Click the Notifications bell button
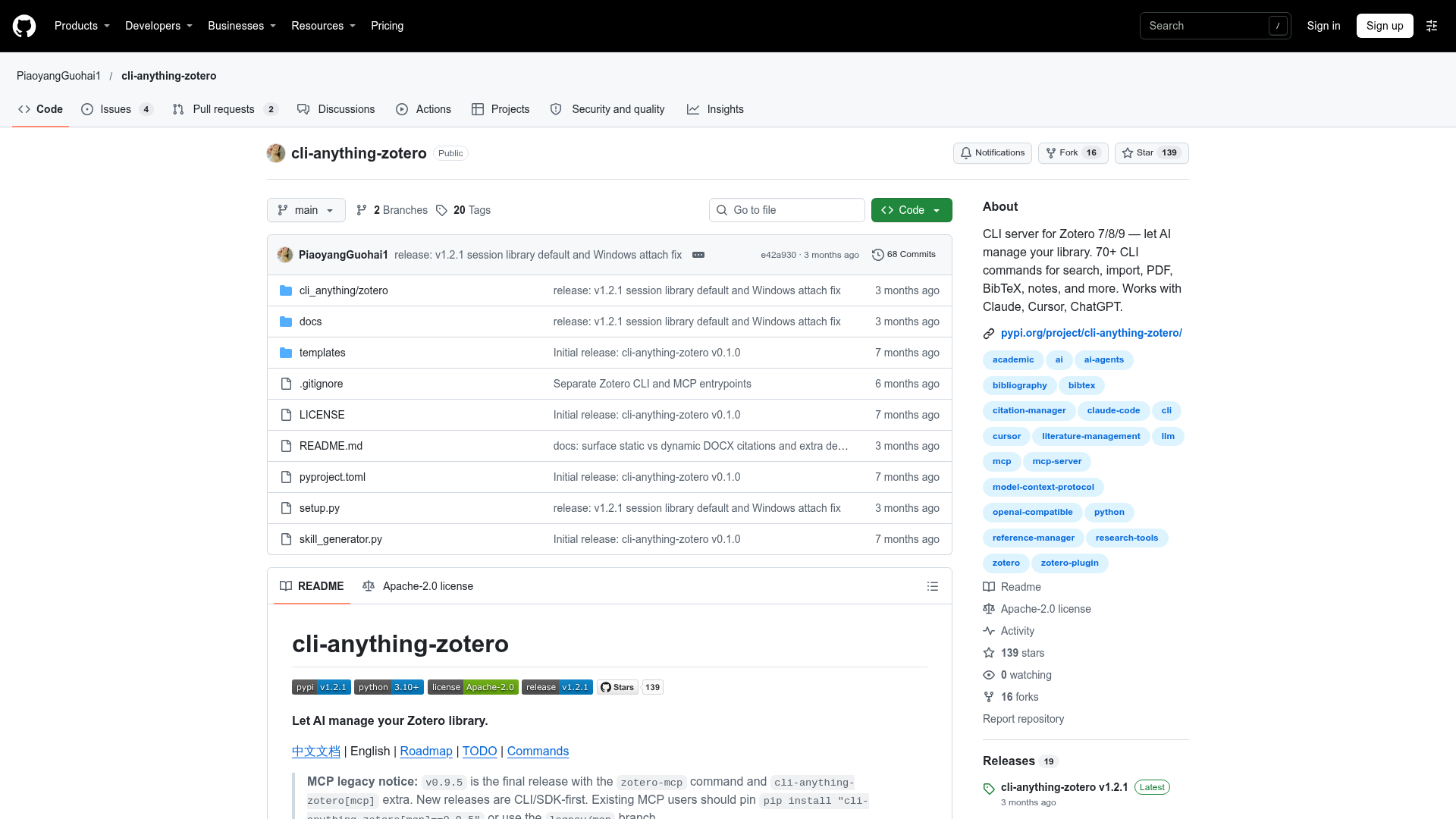The width and height of the screenshot is (1456, 819). (x=992, y=153)
